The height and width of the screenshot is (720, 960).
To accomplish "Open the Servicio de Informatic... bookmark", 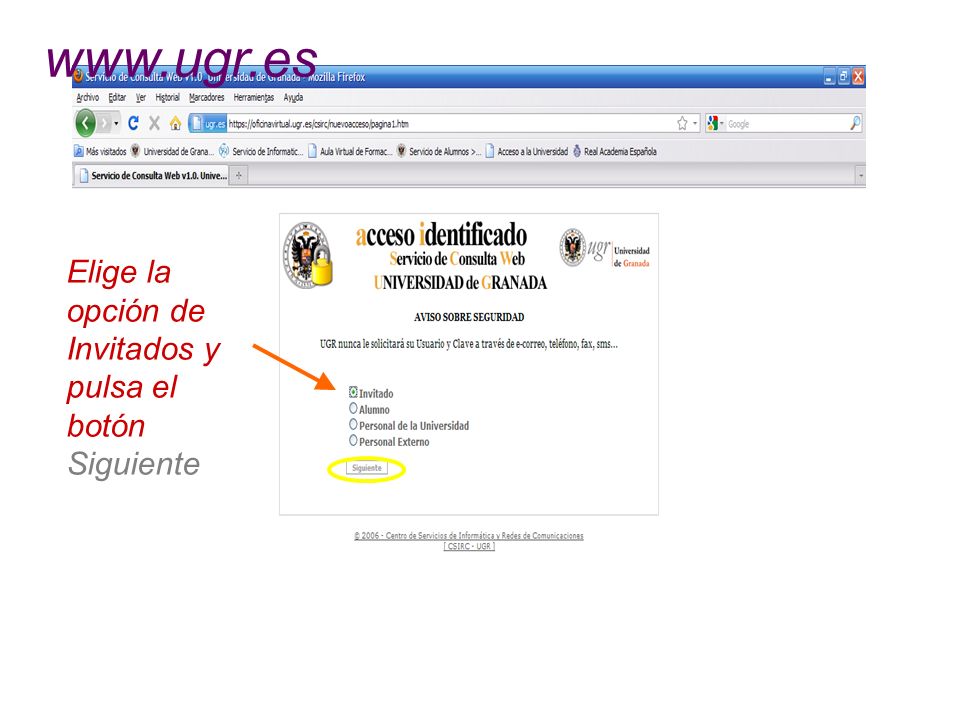I will pyautogui.click(x=261, y=151).
